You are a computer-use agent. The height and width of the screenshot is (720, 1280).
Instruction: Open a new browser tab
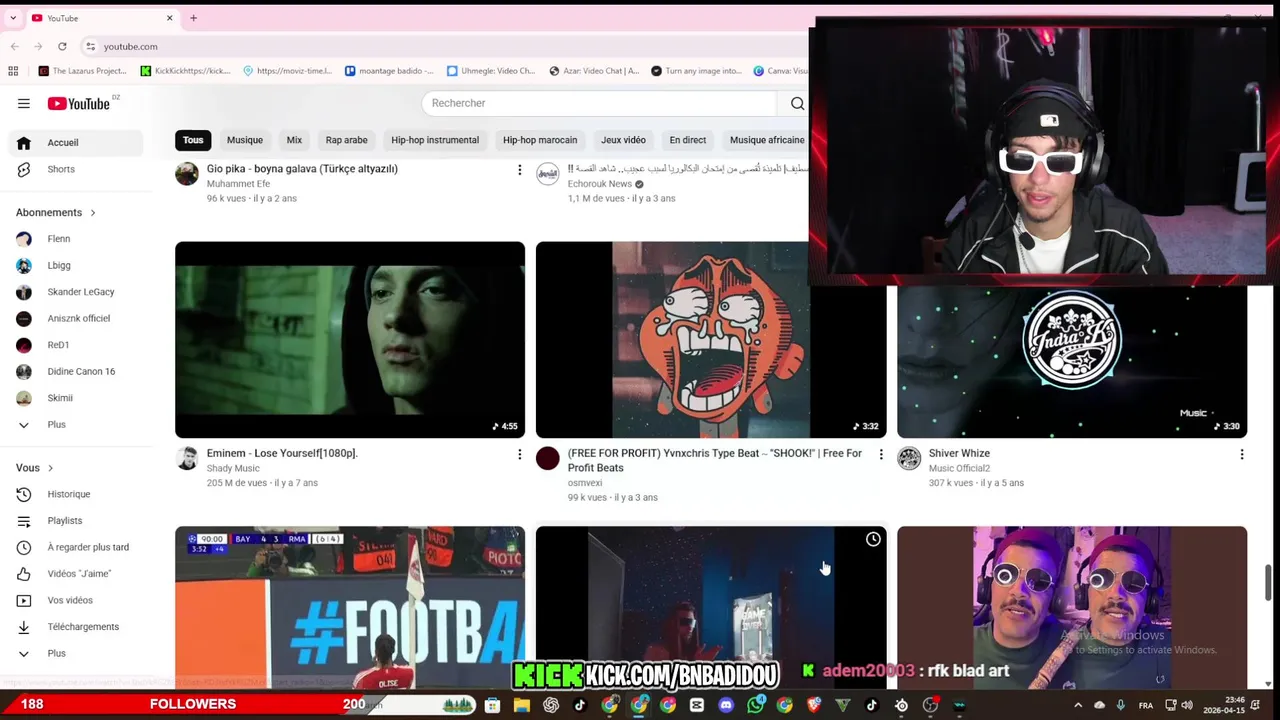[193, 18]
